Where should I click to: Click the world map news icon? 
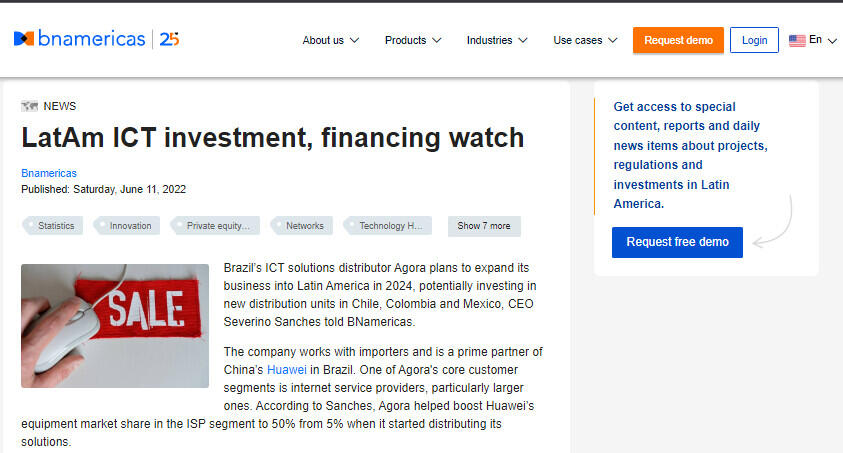[29, 106]
